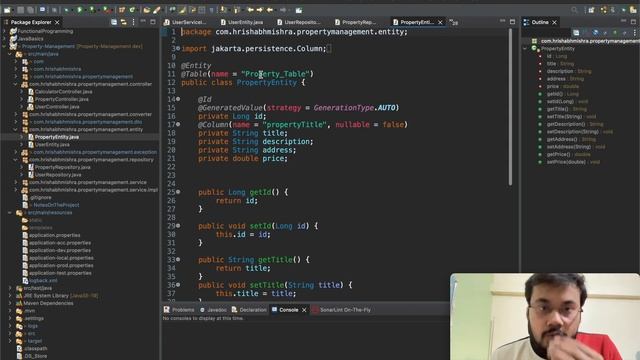Click the Open Type folder icon
The image size is (640, 360).
(x=147, y=10)
